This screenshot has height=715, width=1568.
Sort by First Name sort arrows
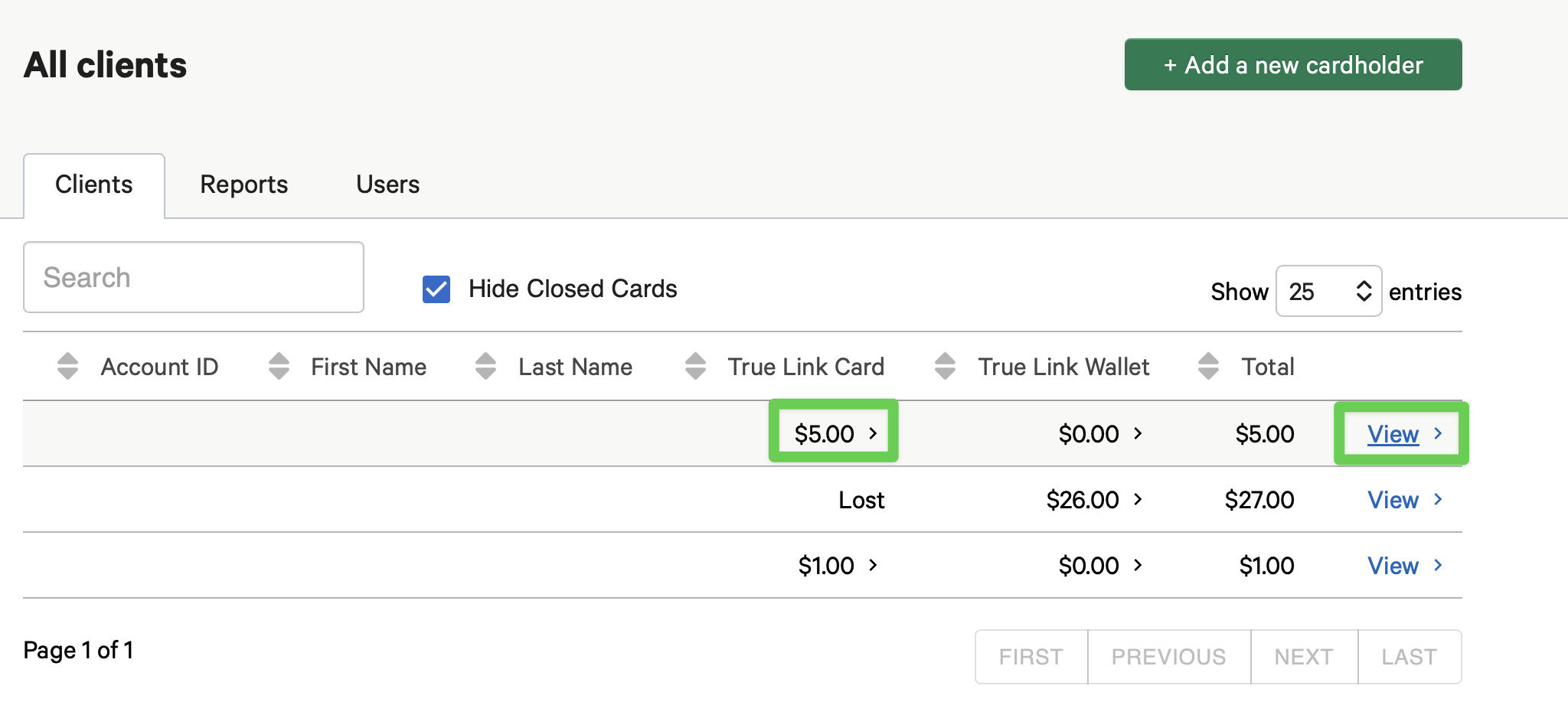pyautogui.click(x=279, y=367)
